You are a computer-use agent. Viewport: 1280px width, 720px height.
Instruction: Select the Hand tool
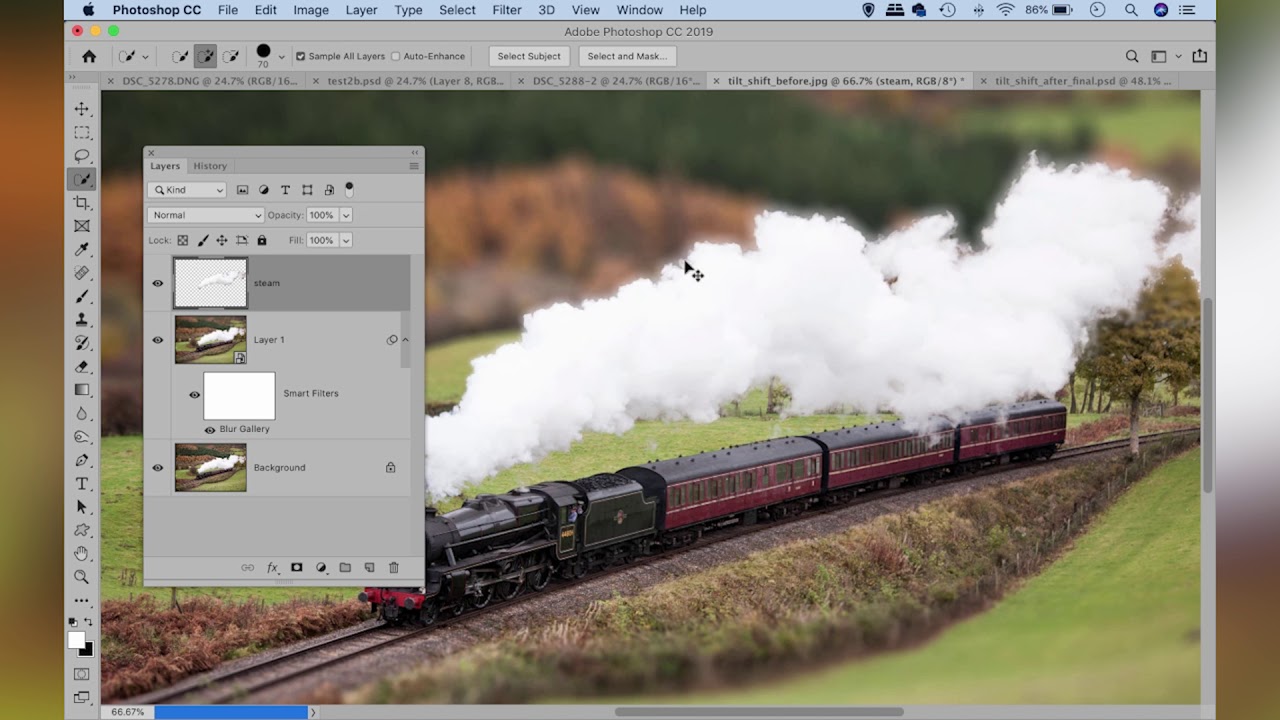[82, 553]
